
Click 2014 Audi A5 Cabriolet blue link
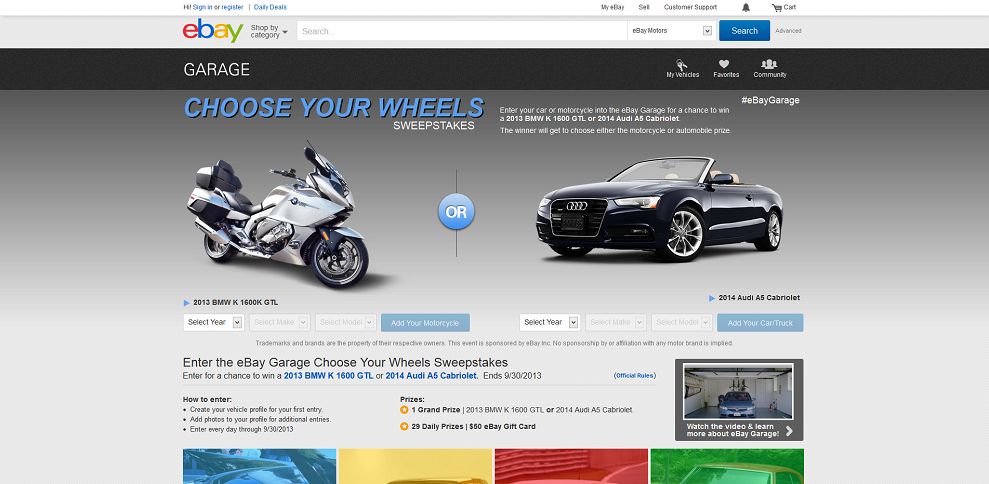click(x=432, y=375)
